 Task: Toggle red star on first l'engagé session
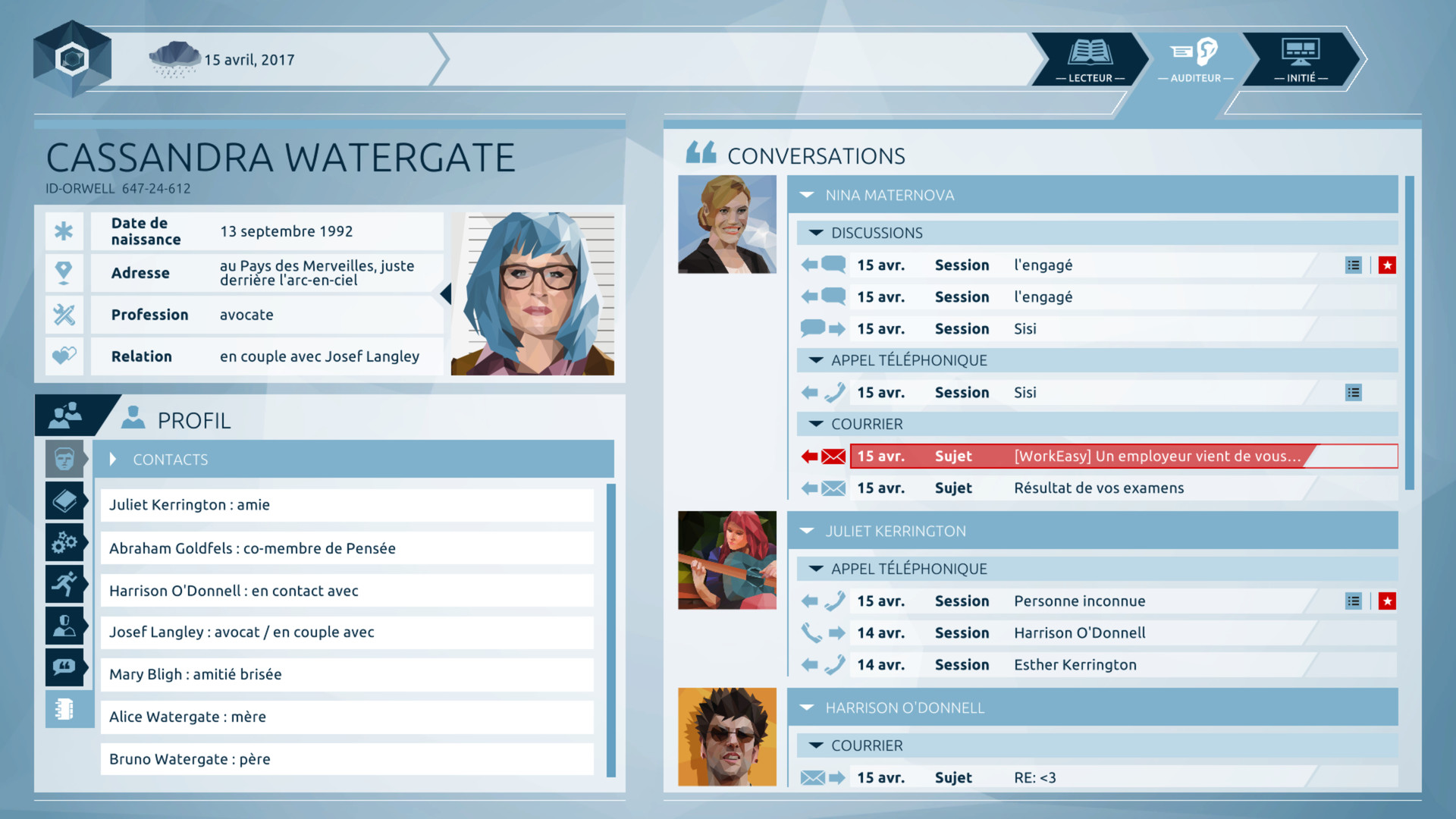click(1387, 265)
